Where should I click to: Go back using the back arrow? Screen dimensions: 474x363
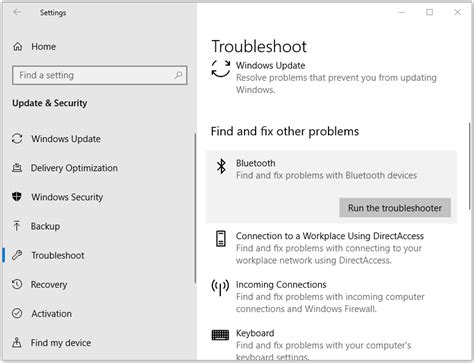(17, 12)
